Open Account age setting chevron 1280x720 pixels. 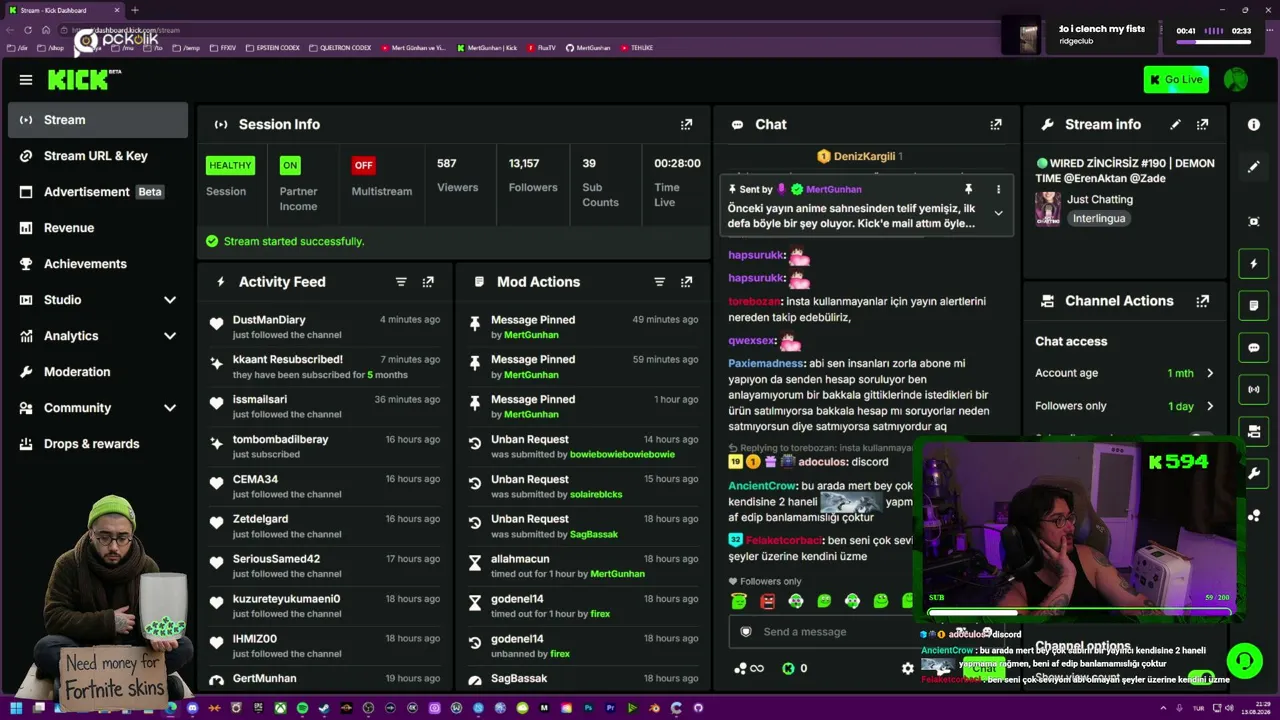point(1210,373)
